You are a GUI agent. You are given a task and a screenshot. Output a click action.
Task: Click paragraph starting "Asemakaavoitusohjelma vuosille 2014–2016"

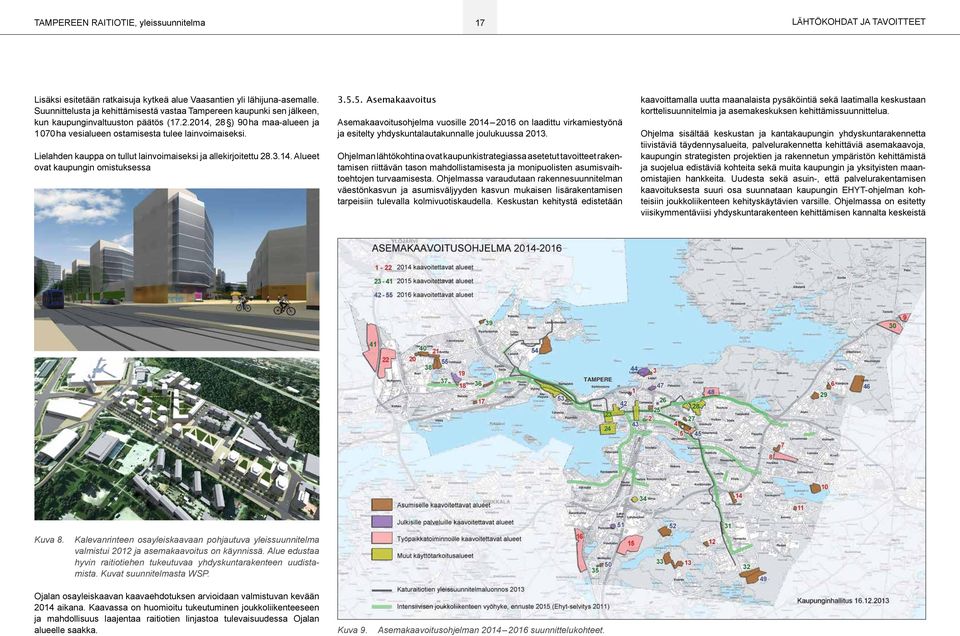click(x=480, y=128)
